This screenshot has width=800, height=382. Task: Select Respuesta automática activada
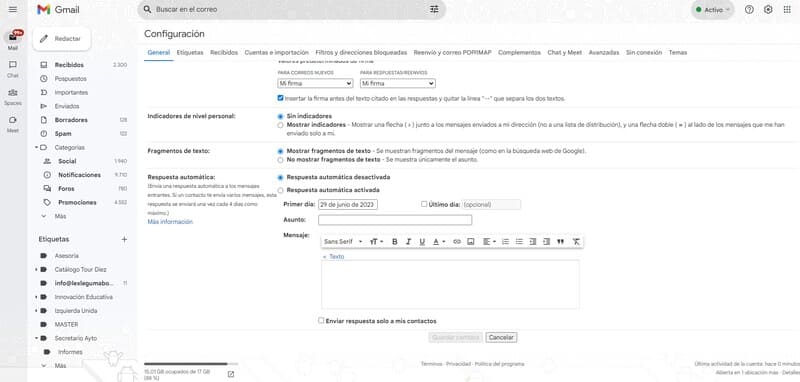click(x=280, y=190)
